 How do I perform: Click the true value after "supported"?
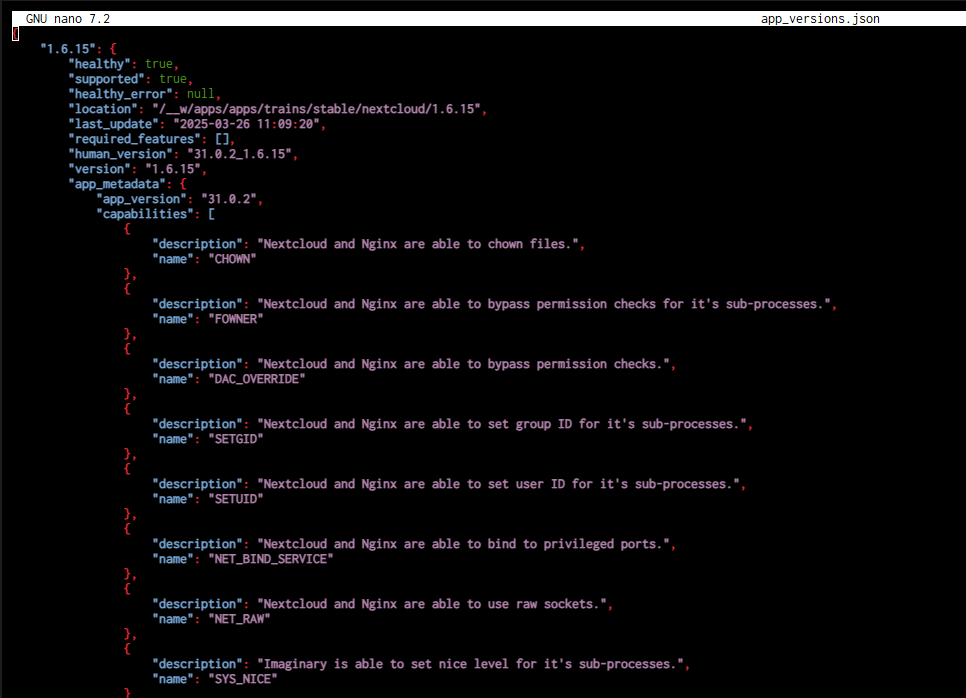point(172,79)
